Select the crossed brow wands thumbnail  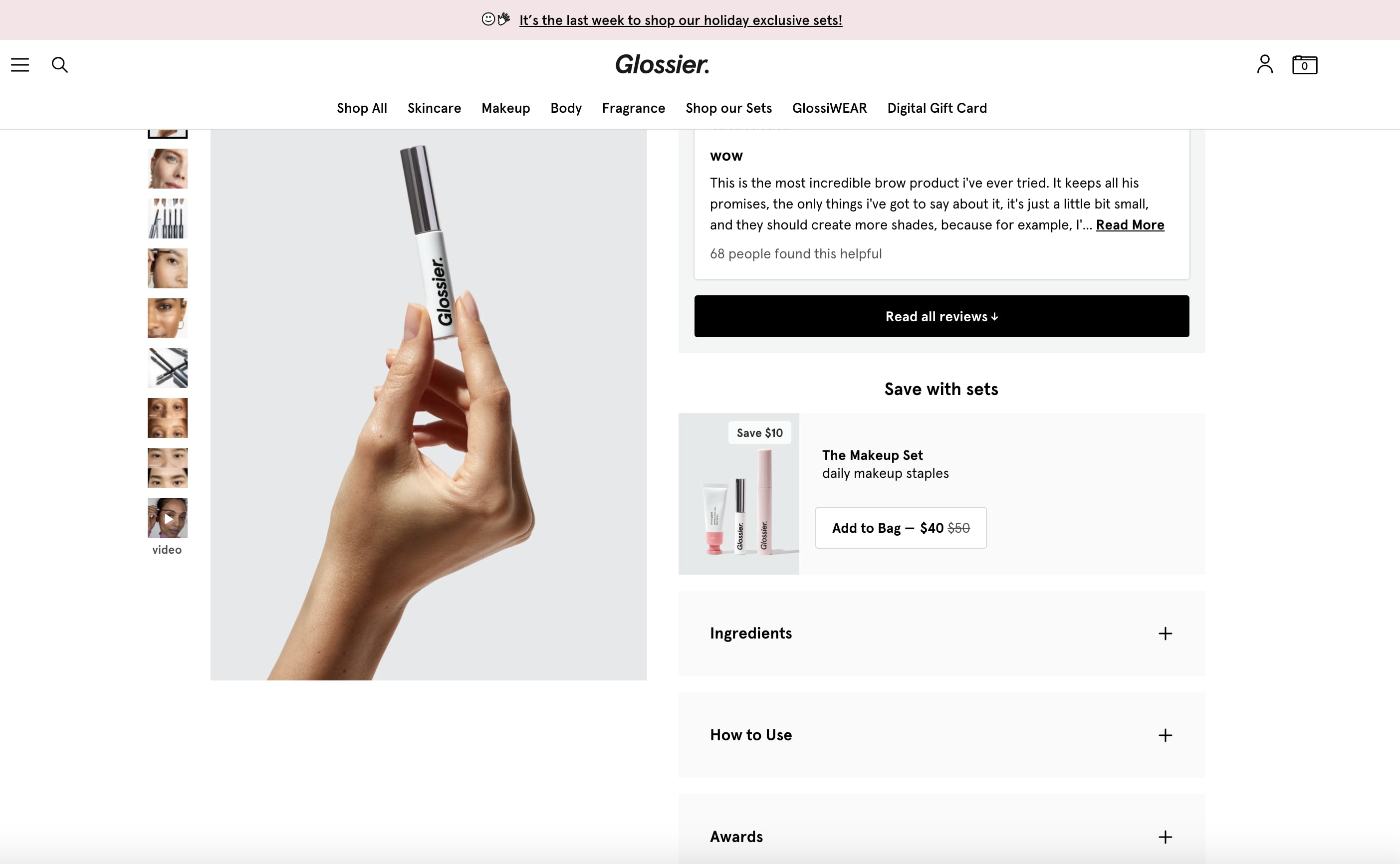coord(168,368)
